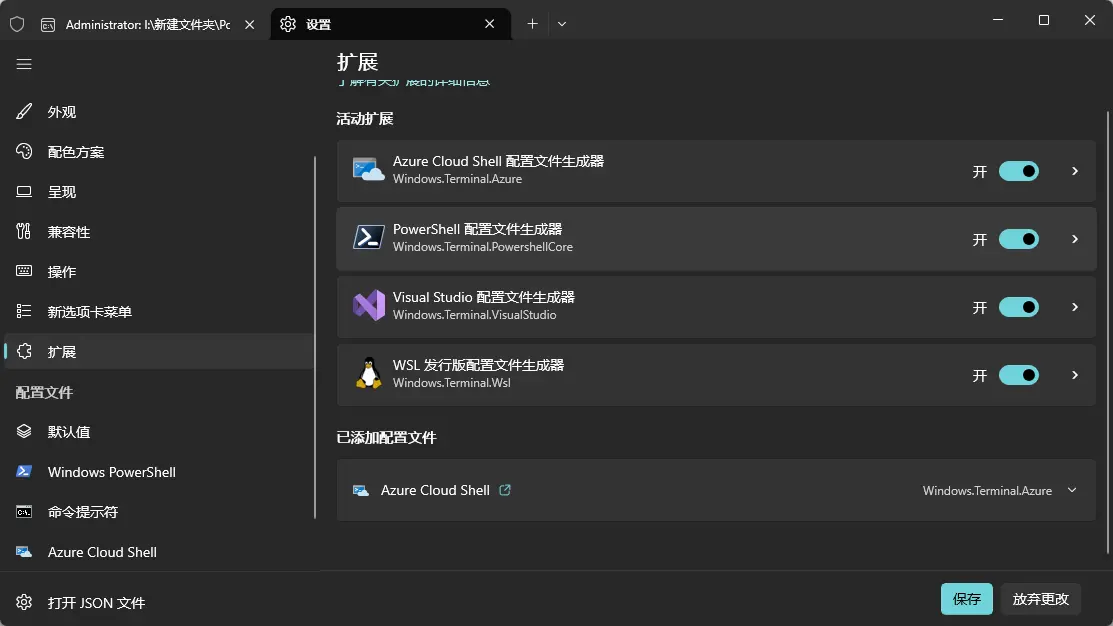This screenshot has width=1113, height=626.
Task: Click Windows.Terminal.Azure text in added profile
Action: pos(987,490)
